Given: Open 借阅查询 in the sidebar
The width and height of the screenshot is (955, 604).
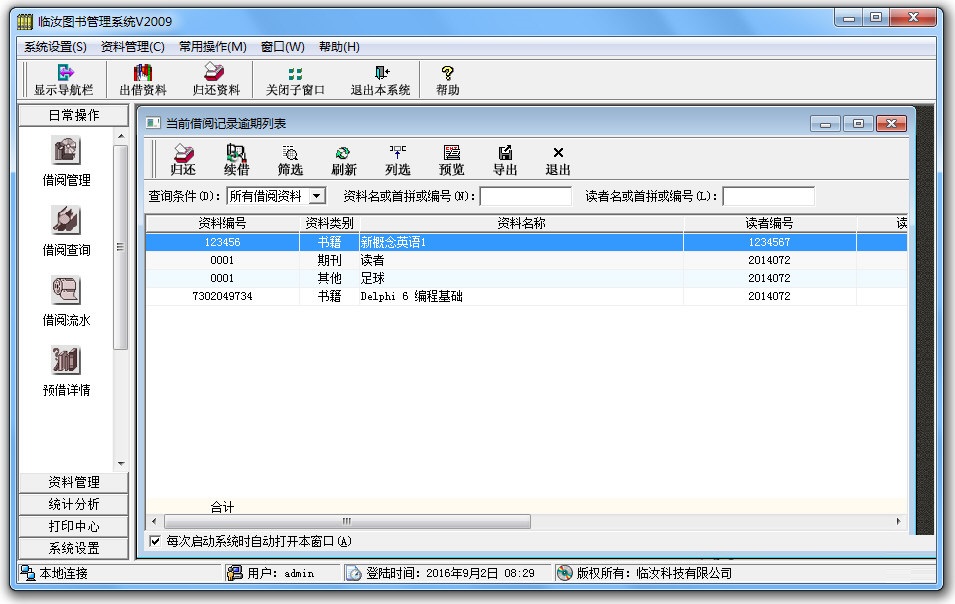Looking at the screenshot, I should coord(66,231).
